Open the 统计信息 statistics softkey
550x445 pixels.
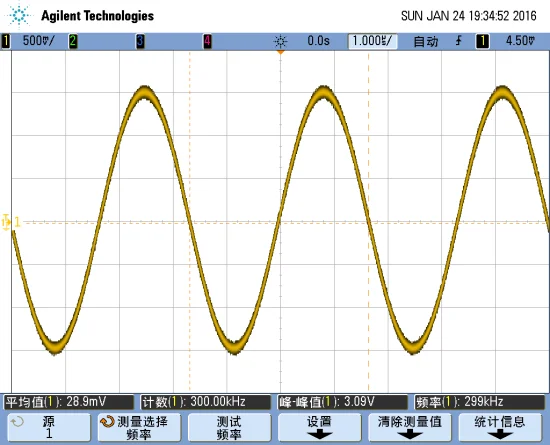click(x=500, y=427)
